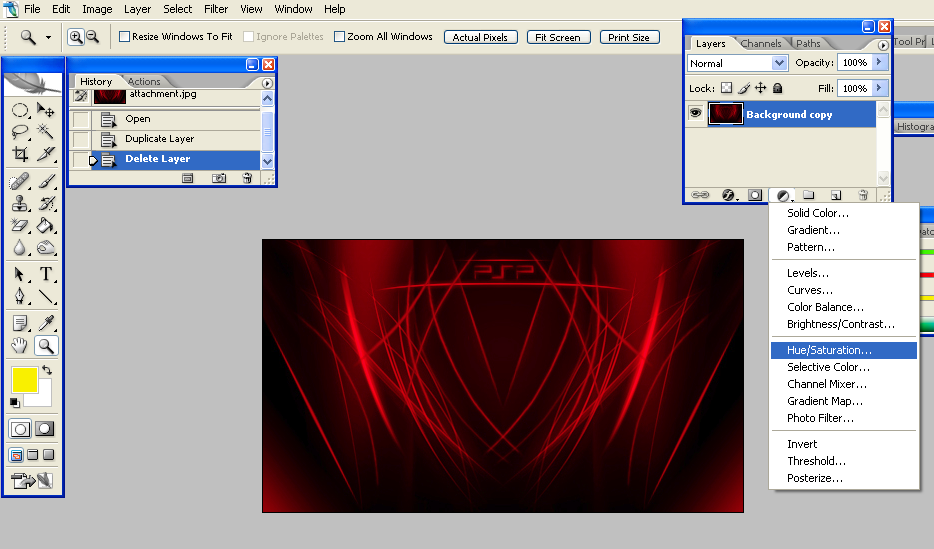The image size is (934, 549).
Task: Set history brush source for Open state
Action: coord(80,119)
